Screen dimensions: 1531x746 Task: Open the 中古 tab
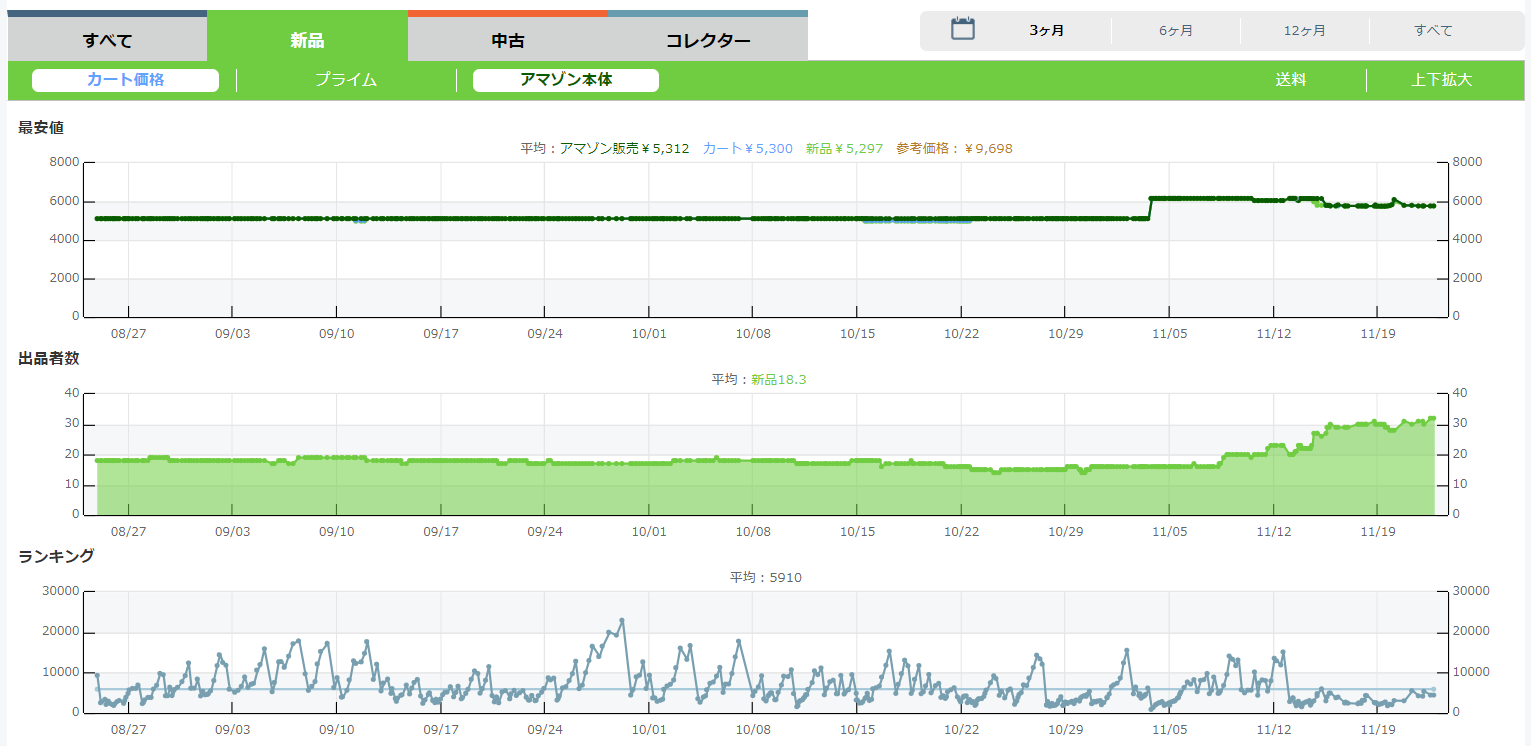tap(508, 41)
